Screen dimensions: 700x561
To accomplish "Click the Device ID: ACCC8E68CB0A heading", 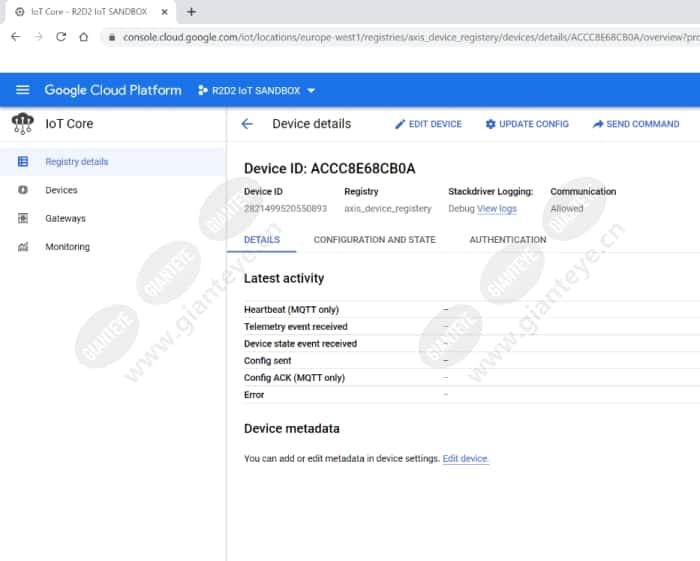I will click(329, 169).
